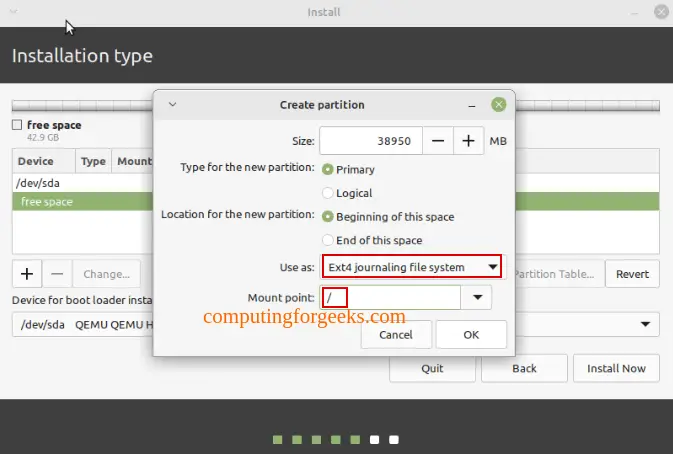This screenshot has width=673, height=454.
Task: Minimize the Create partition dialog
Action: point(472,105)
